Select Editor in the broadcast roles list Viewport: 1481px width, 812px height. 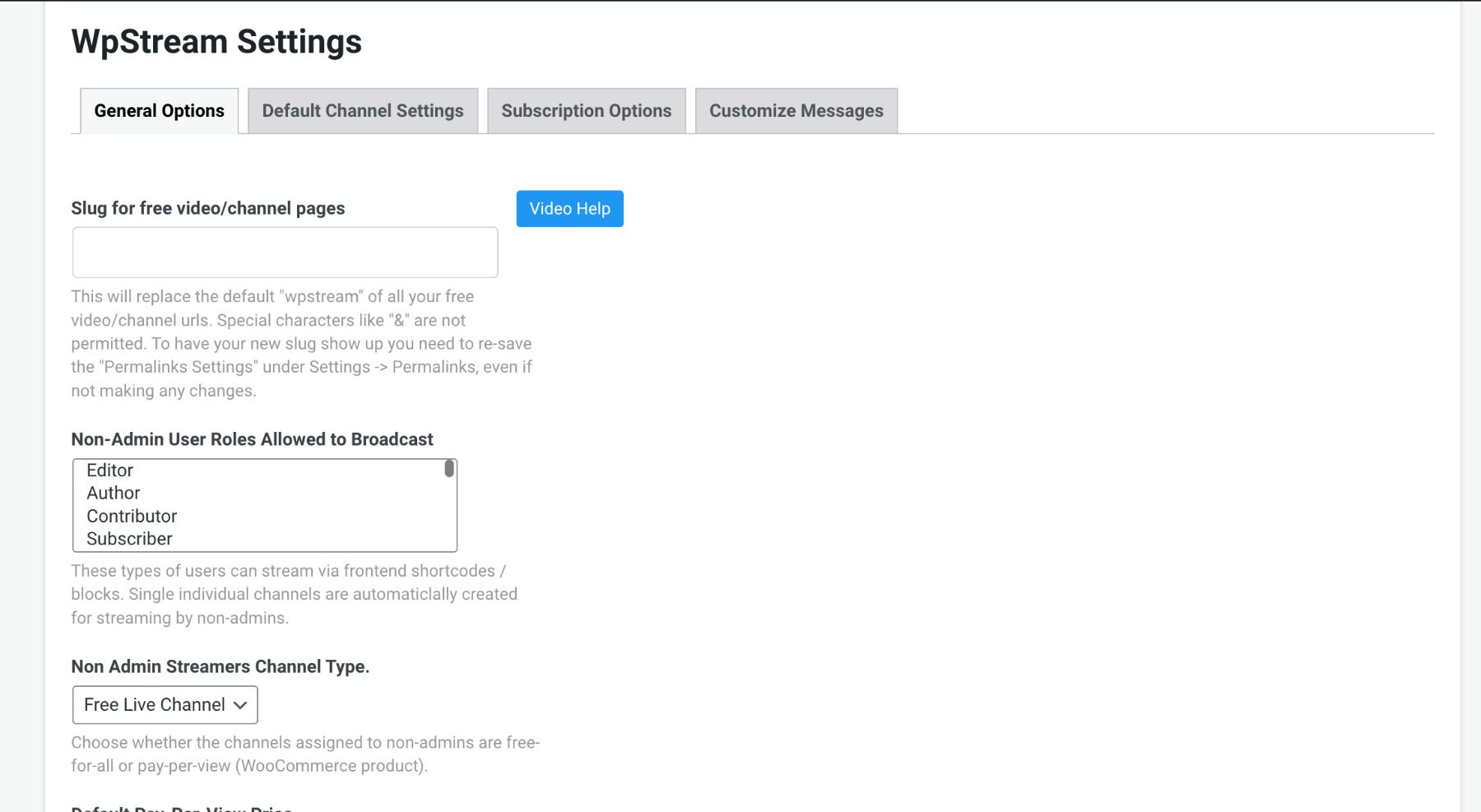pos(109,470)
